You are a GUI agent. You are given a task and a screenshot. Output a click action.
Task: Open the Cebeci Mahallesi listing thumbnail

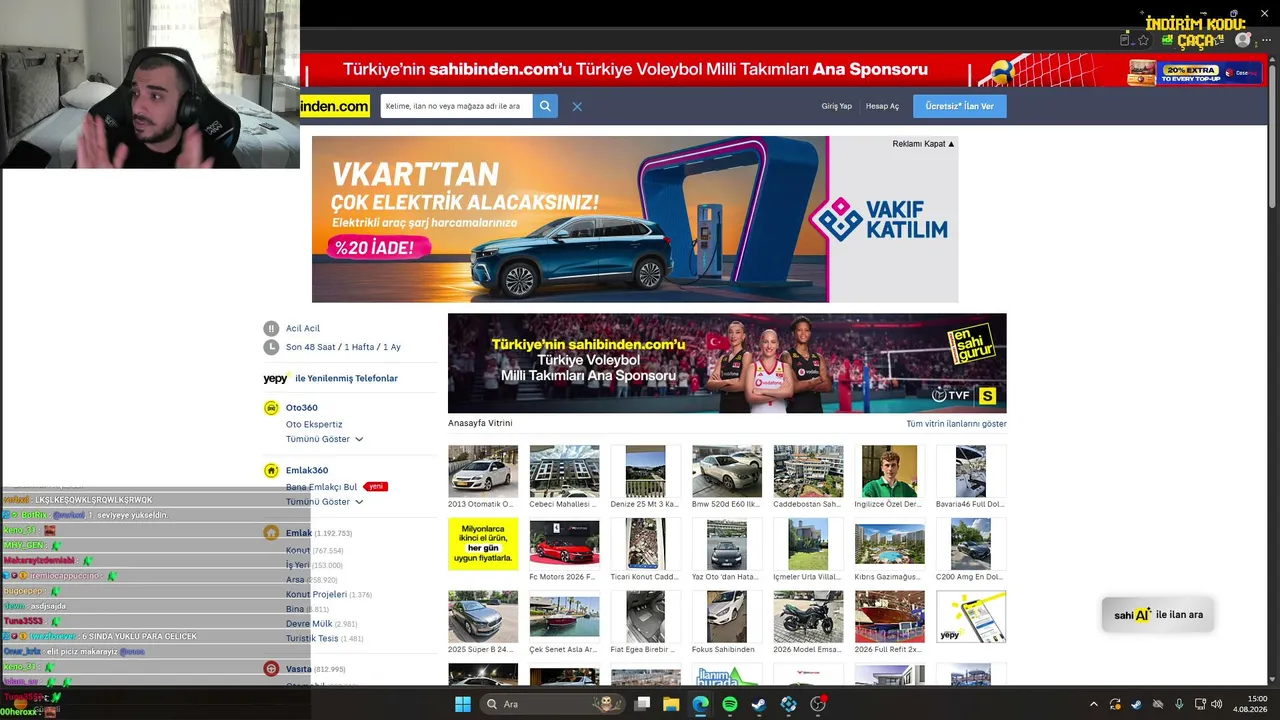pos(564,471)
